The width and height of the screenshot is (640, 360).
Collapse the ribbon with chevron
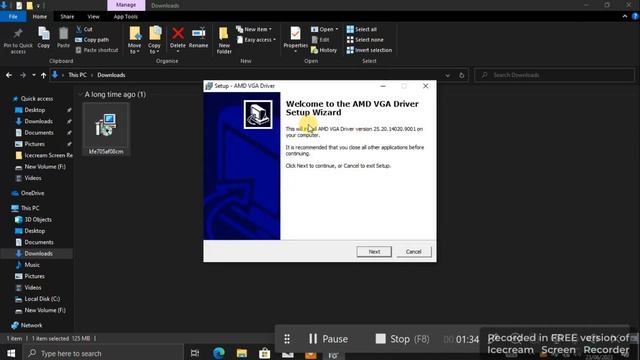[625, 16]
